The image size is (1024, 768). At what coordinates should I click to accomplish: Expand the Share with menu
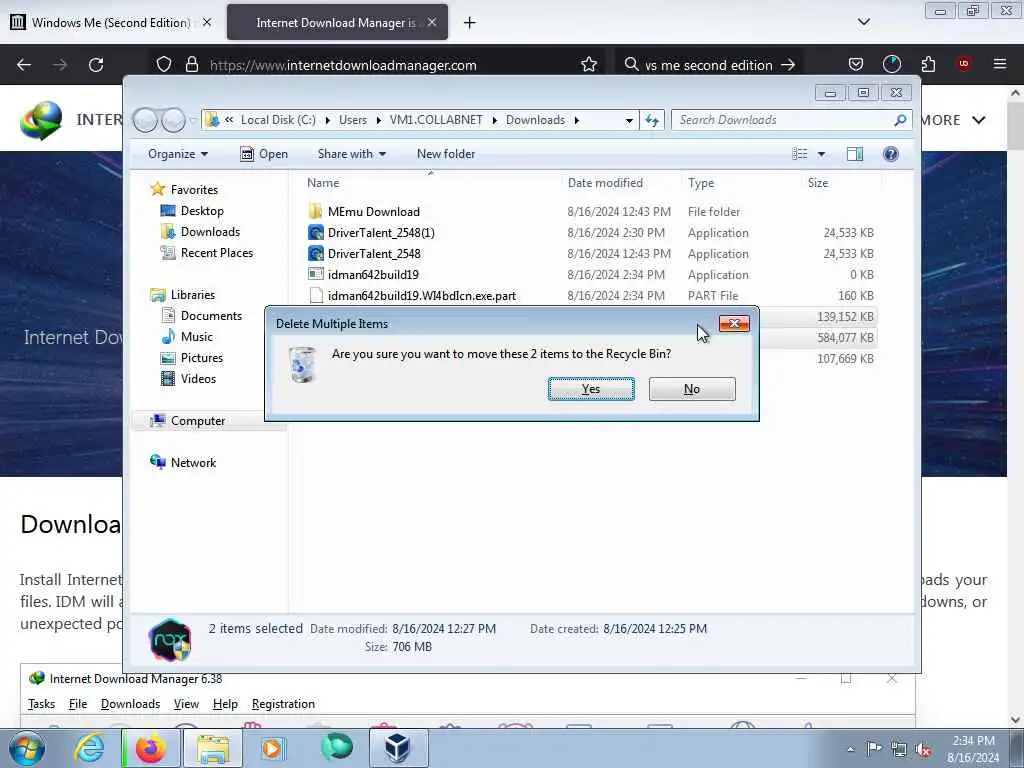(351, 153)
